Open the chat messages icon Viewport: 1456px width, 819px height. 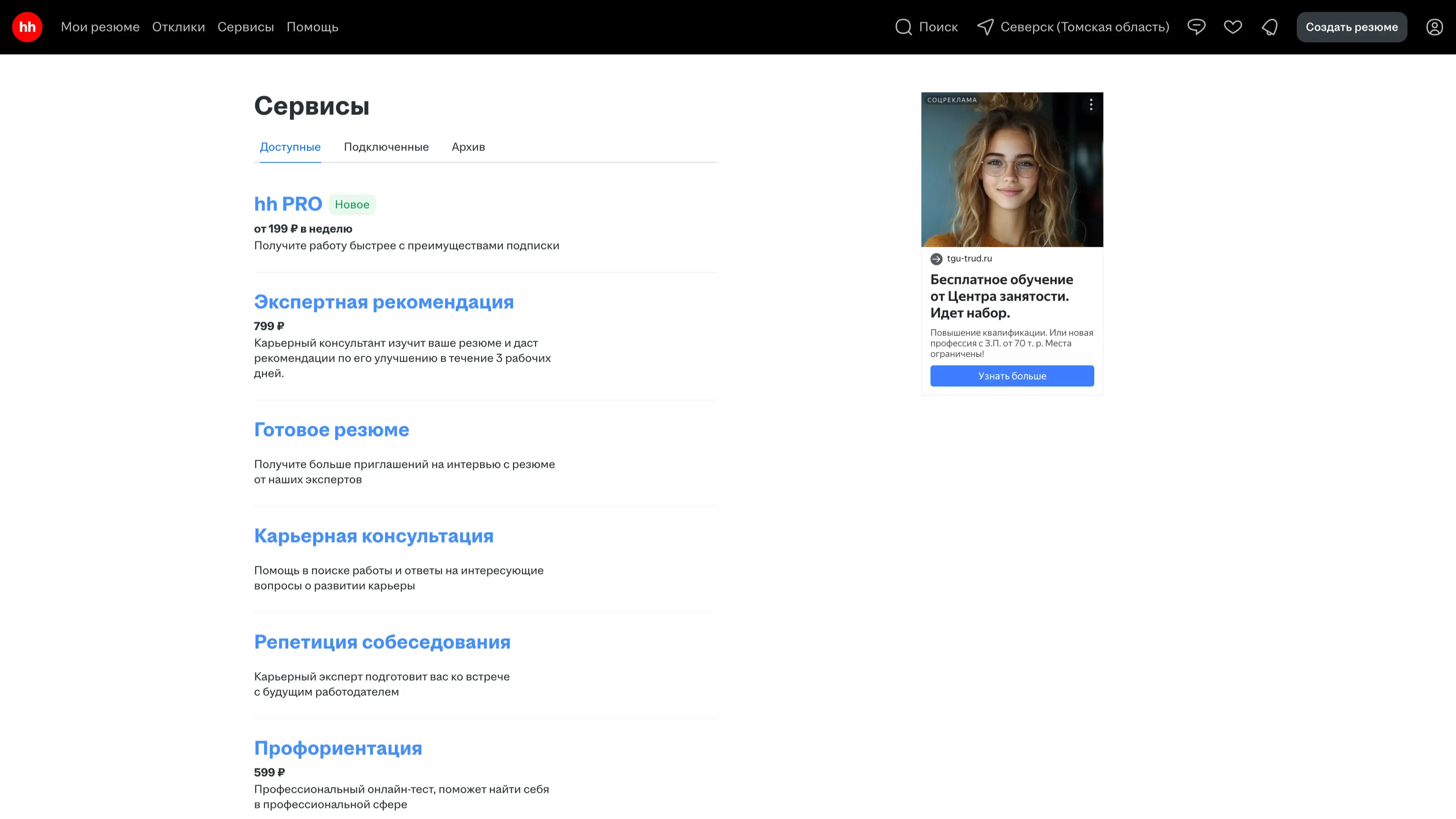[1196, 27]
